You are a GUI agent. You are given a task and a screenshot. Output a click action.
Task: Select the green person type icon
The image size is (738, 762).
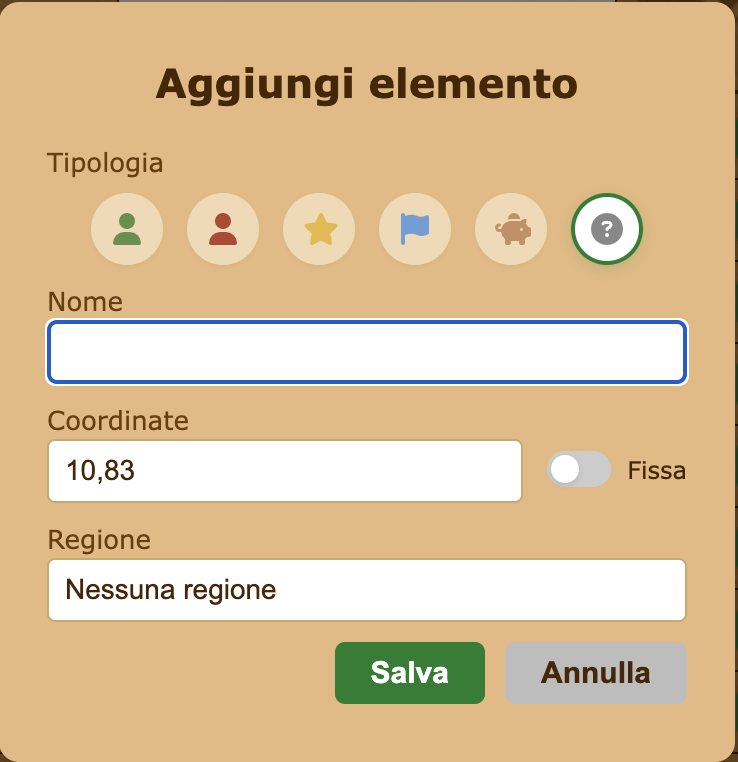[x=127, y=229]
